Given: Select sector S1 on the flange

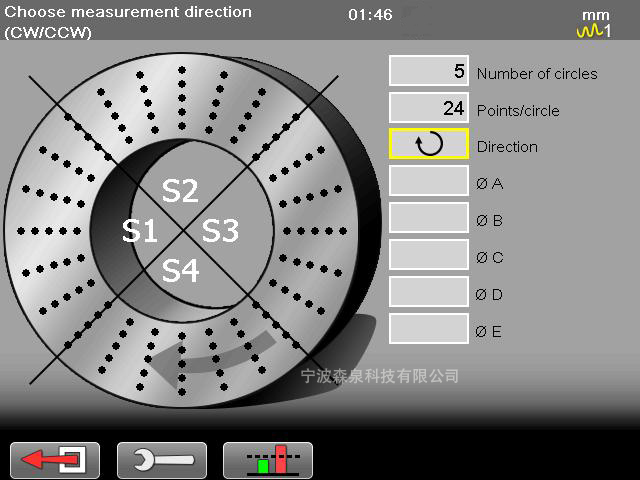Looking at the screenshot, I should point(140,232).
